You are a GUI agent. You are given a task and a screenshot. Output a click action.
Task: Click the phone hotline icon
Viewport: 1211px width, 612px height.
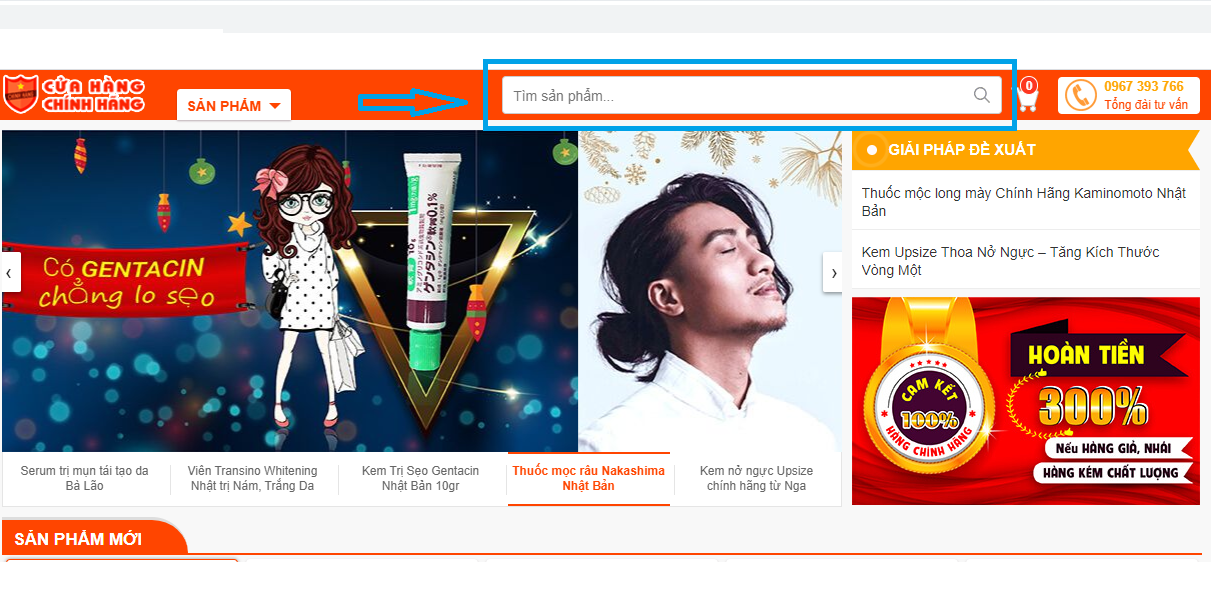(1080, 96)
